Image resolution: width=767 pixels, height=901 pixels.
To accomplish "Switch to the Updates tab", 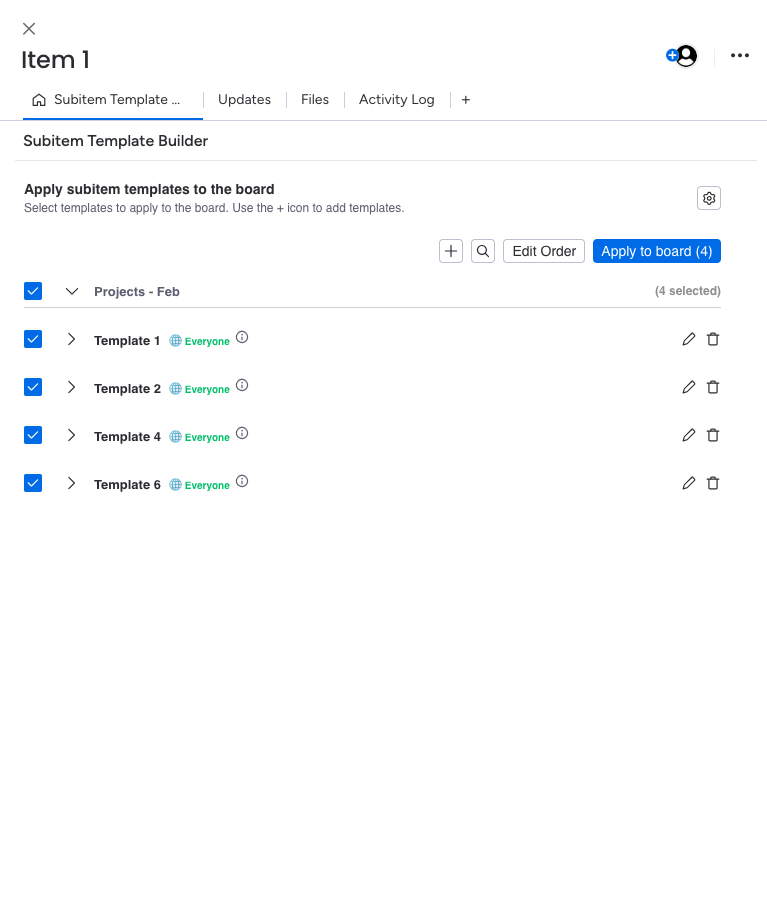I will (244, 100).
